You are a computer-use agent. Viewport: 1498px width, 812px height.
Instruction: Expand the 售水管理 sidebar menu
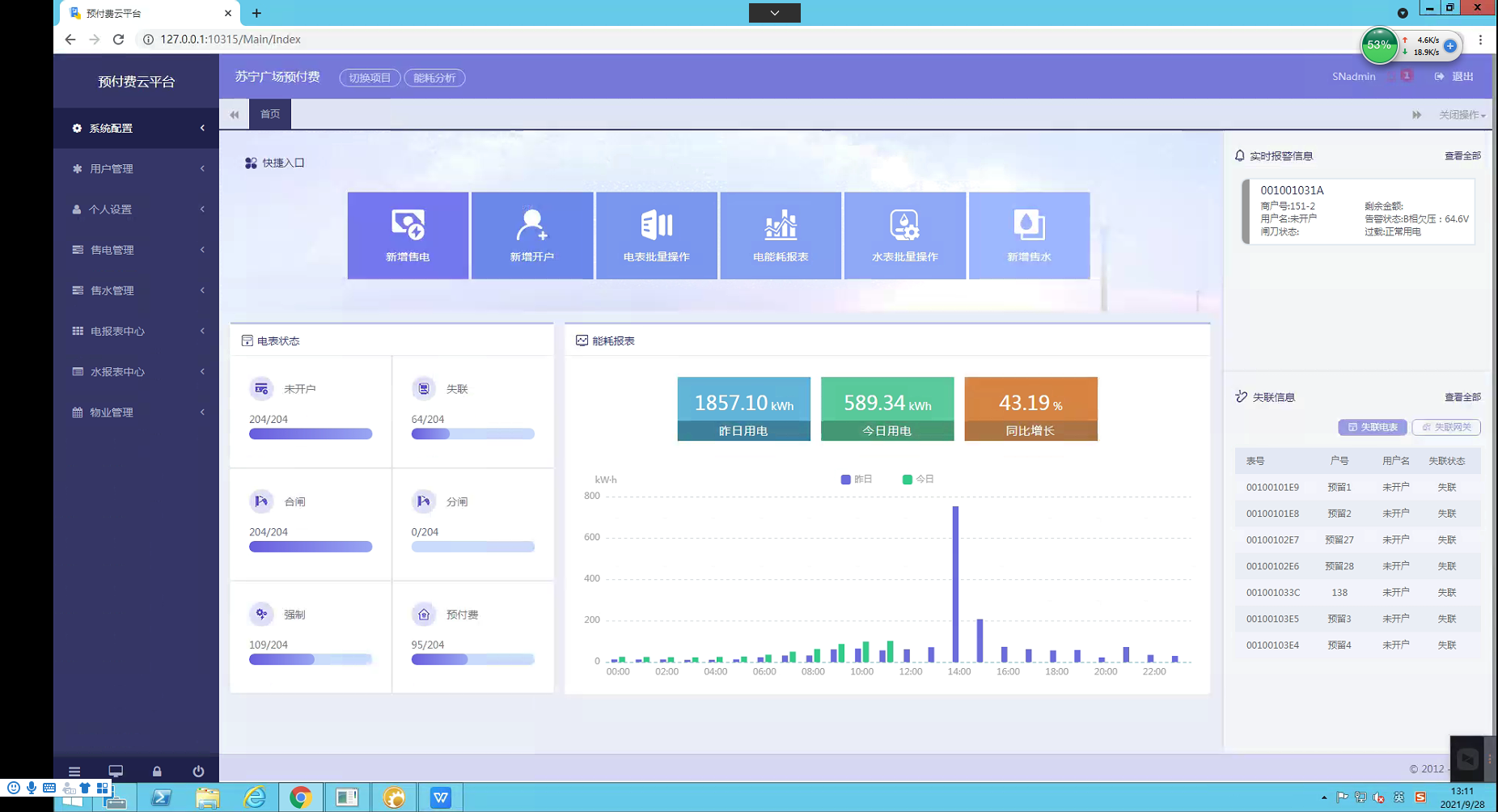[136, 290]
